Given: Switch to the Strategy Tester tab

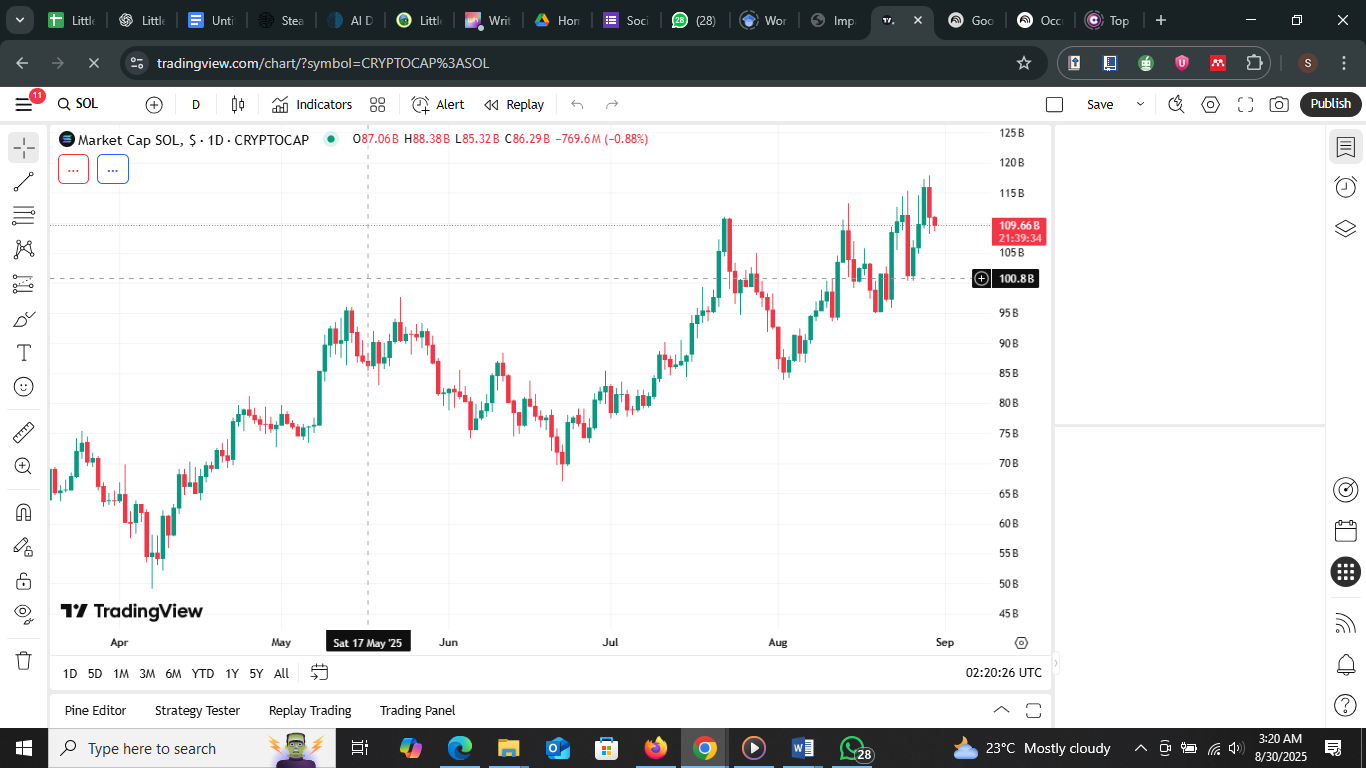Looking at the screenshot, I should (197, 710).
